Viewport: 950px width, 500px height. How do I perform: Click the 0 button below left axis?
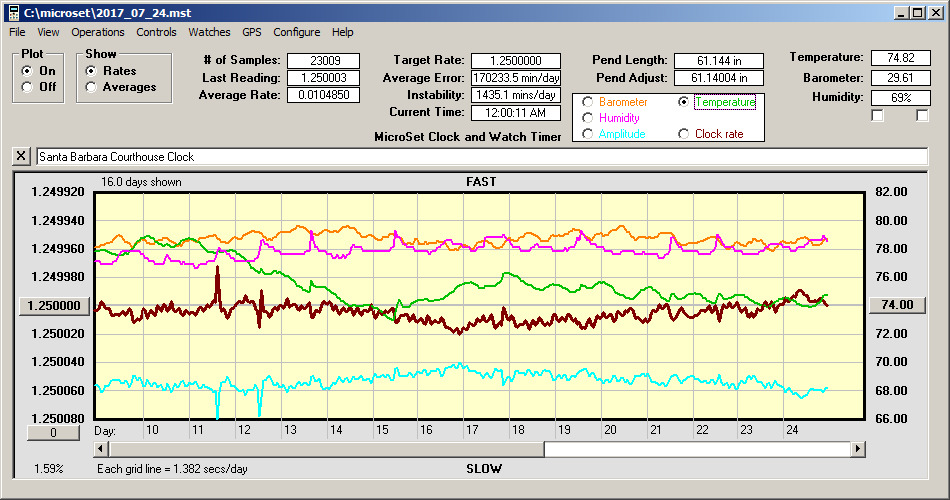53,433
